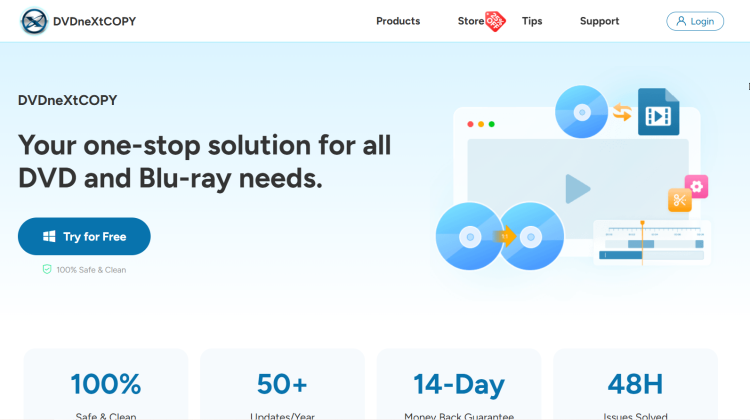The width and height of the screenshot is (750, 420).
Task: Click the video file icon in illustration
Action: tap(659, 111)
